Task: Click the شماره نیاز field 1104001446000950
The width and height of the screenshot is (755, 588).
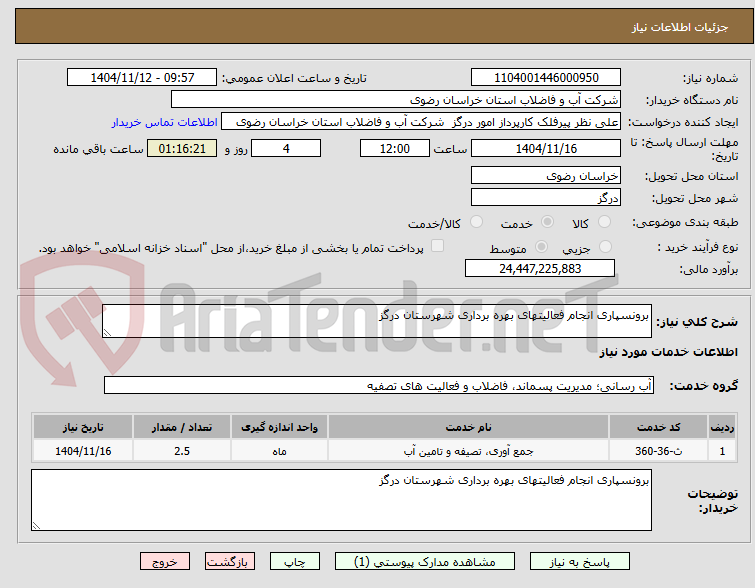Action: click(546, 78)
